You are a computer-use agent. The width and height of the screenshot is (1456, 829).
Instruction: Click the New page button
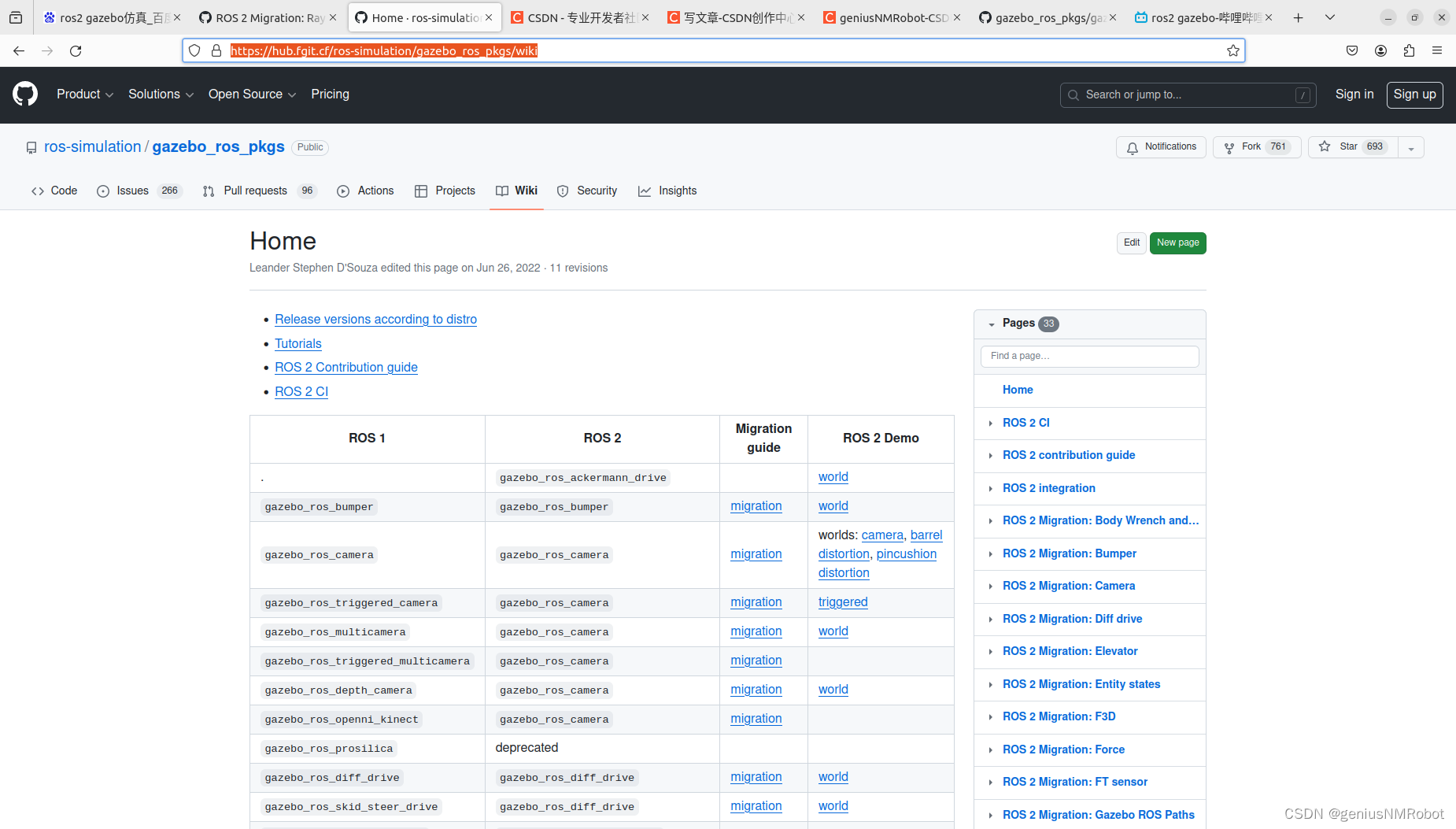click(1177, 242)
